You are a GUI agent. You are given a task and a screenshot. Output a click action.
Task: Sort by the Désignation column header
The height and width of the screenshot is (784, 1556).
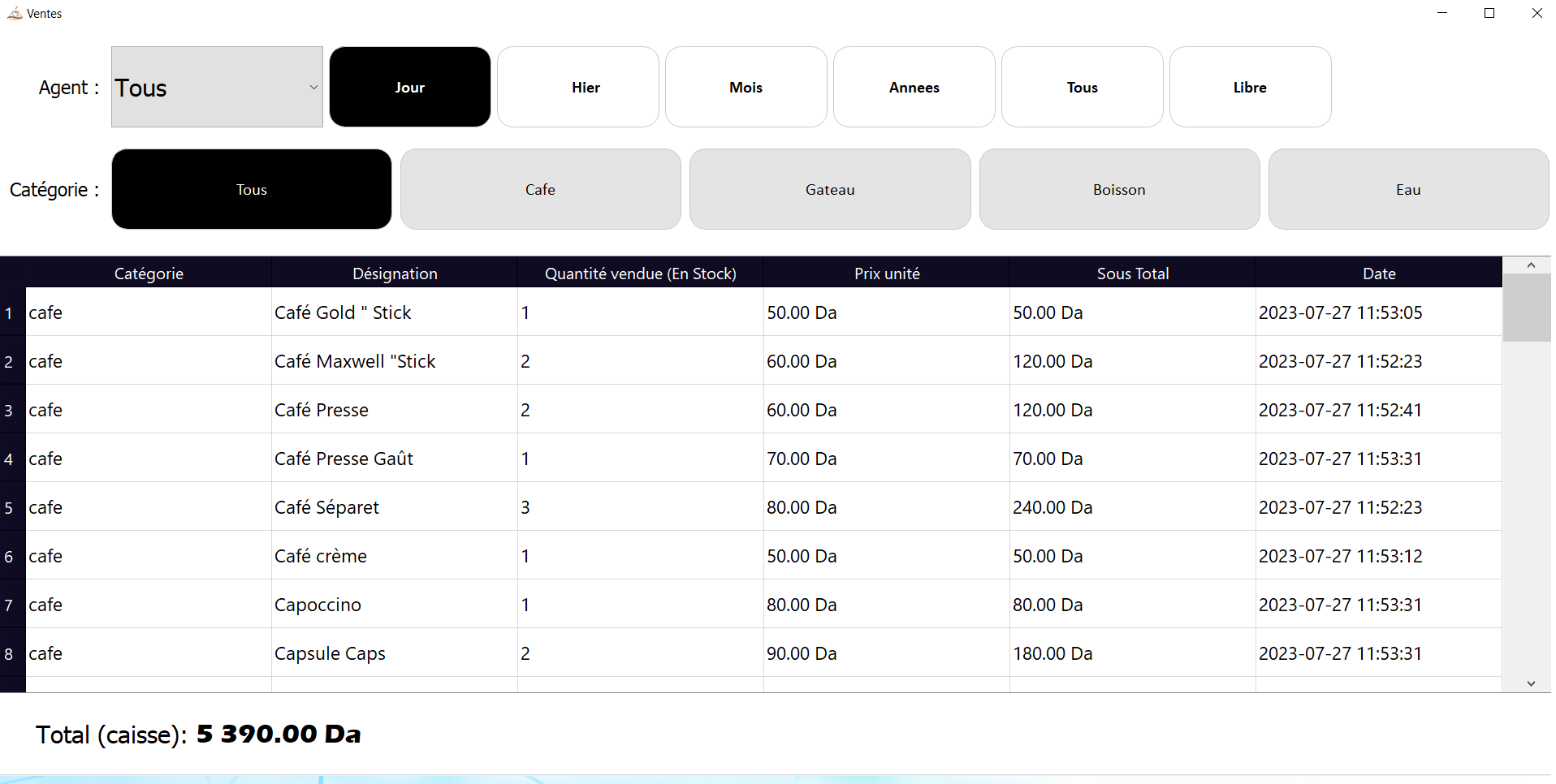395,274
